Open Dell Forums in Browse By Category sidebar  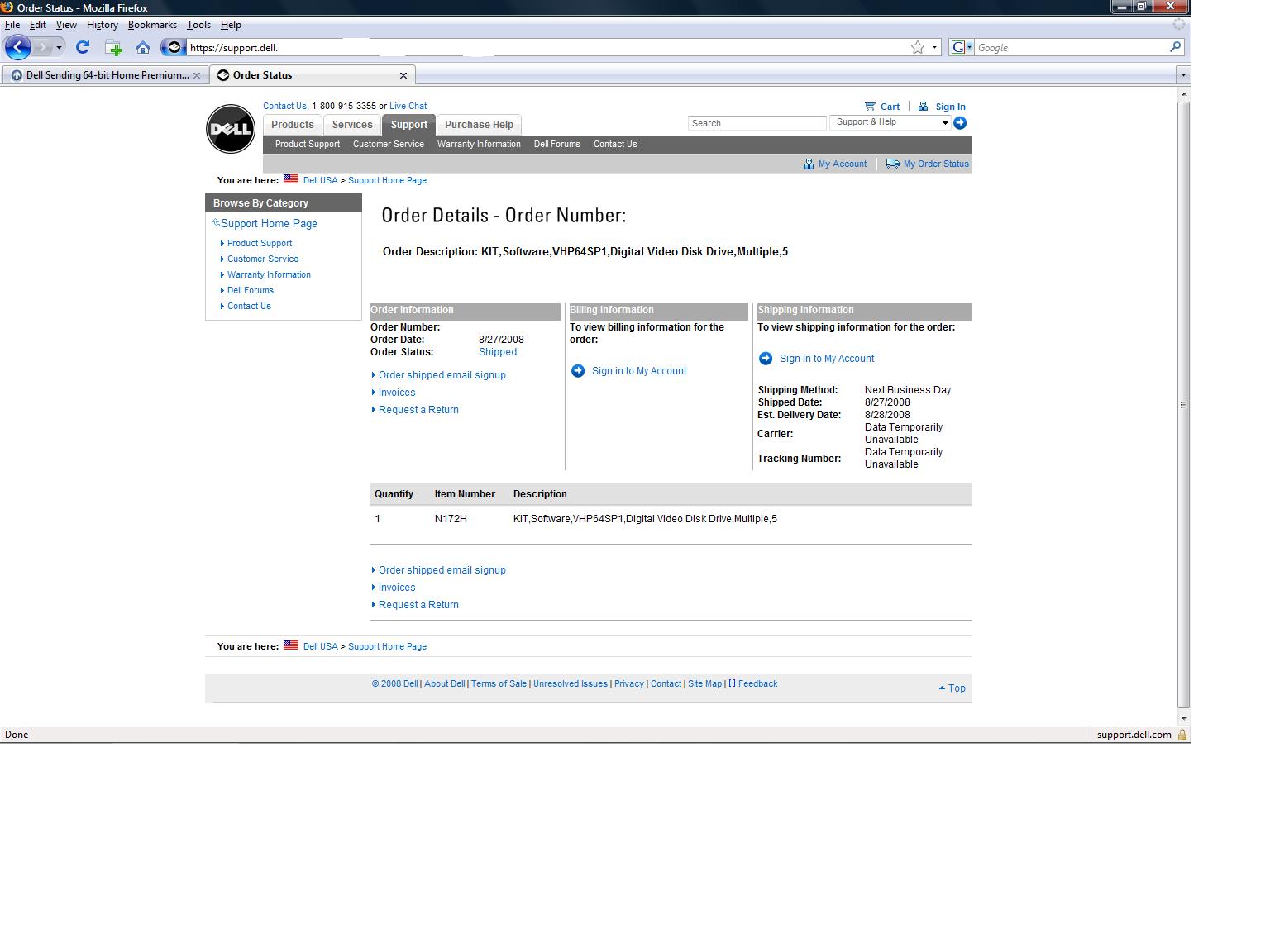[x=251, y=290]
